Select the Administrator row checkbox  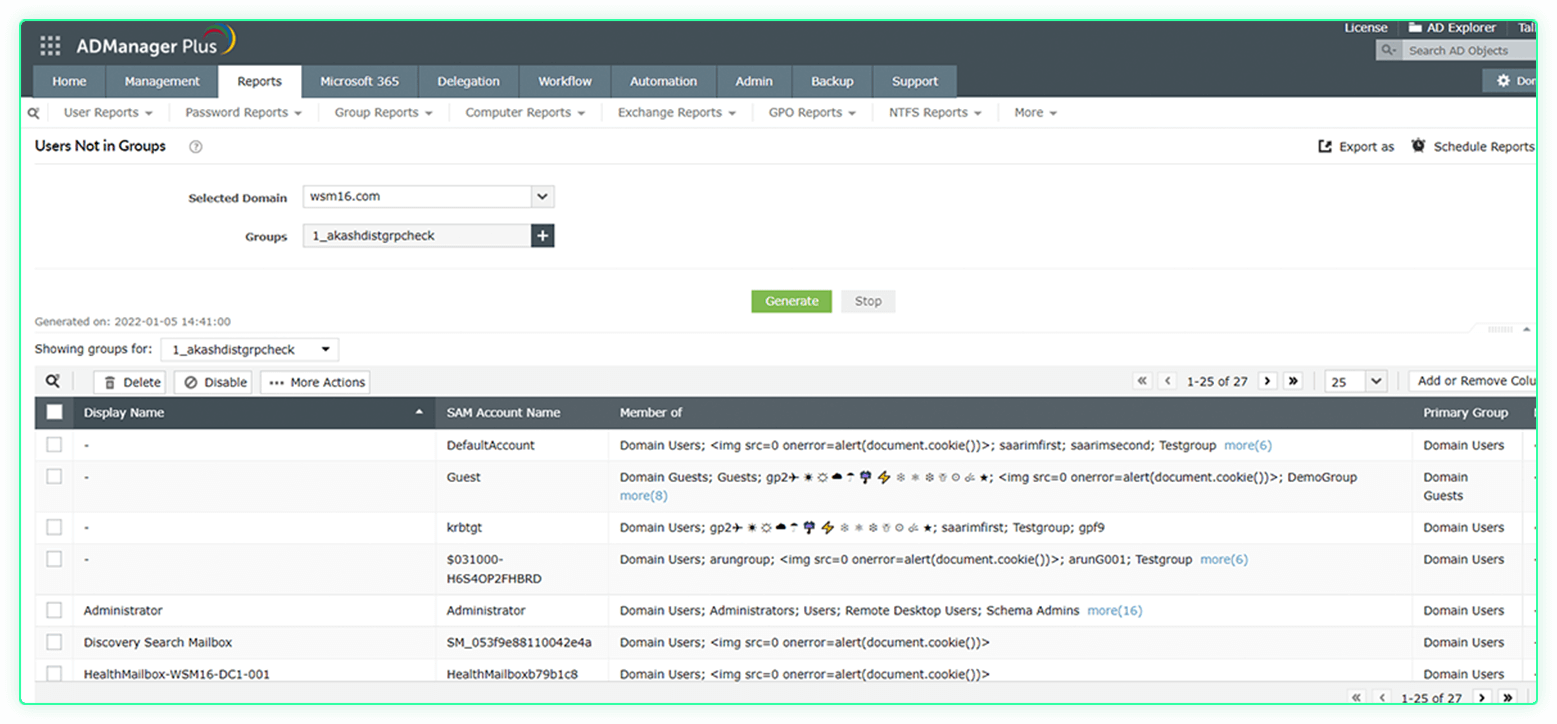54,610
